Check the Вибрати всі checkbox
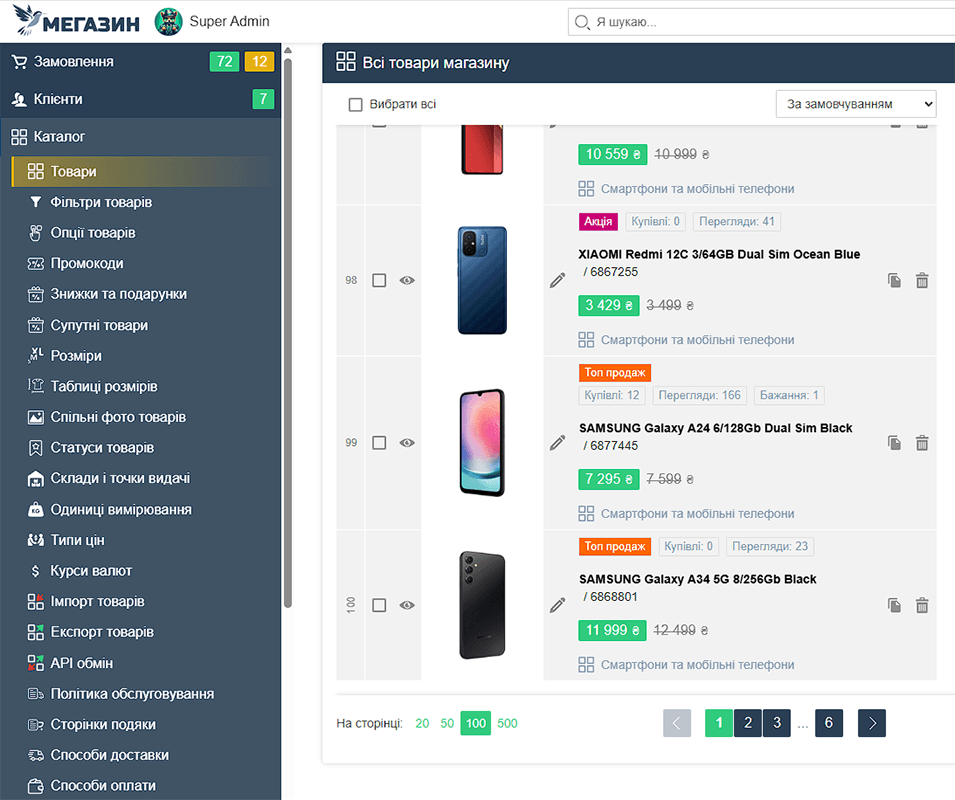Screen dimensions: 955x800 356,105
